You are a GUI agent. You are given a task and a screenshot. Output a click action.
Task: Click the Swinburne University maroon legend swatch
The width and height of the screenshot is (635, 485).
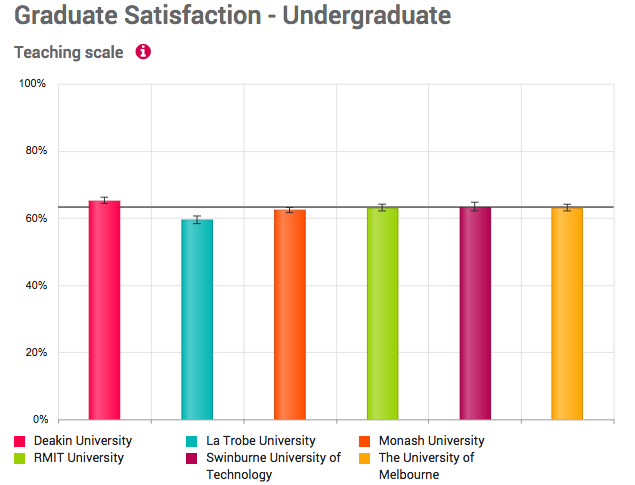(192, 459)
